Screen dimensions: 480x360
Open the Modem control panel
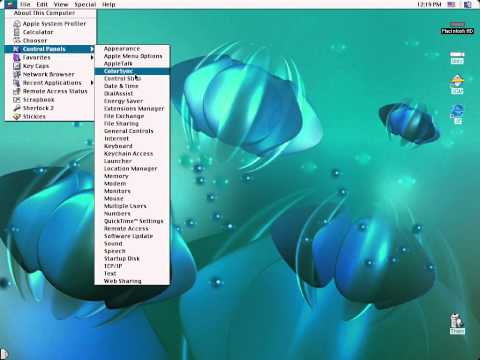tap(132, 183)
